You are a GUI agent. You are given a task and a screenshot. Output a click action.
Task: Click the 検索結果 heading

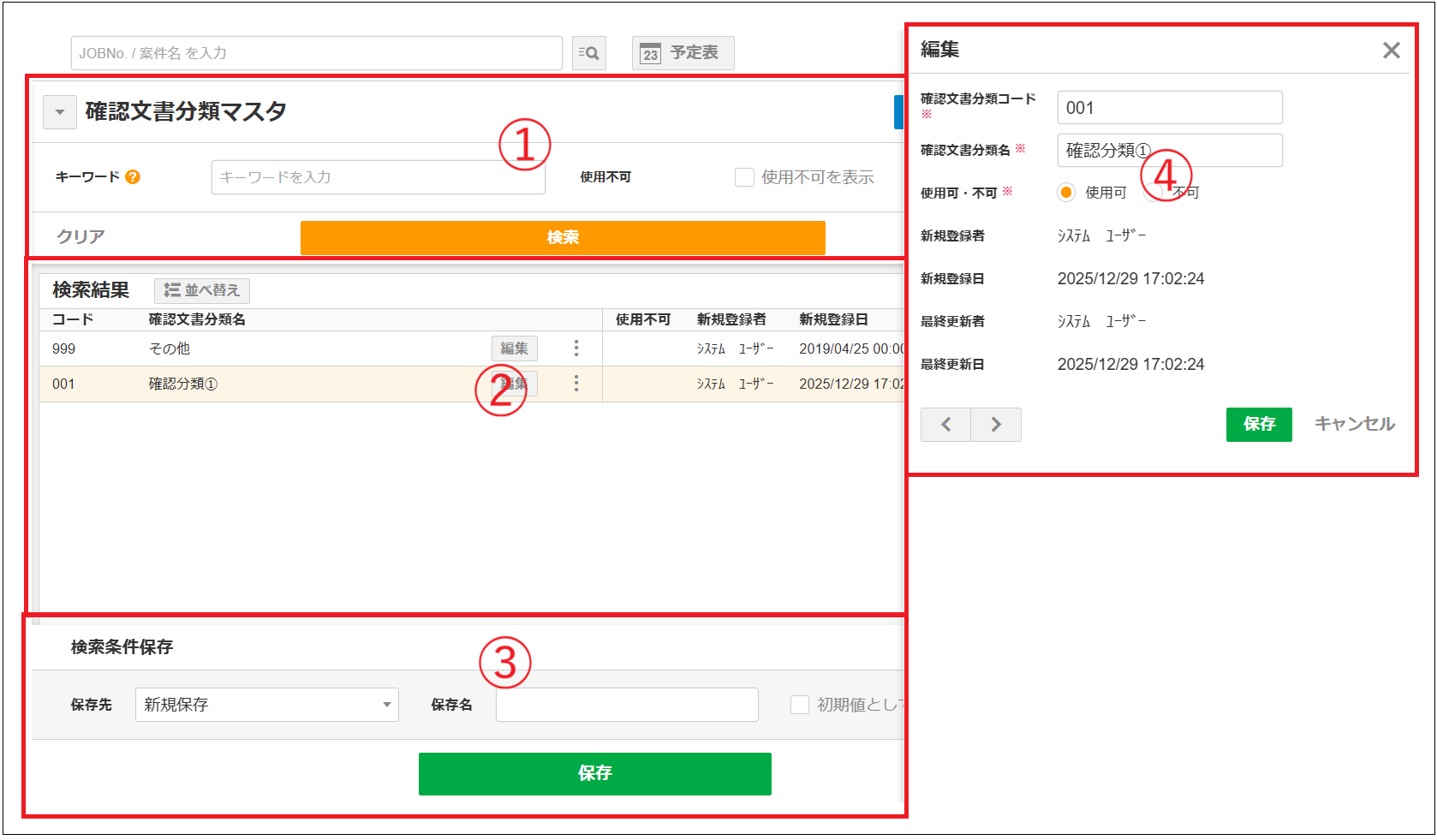pyautogui.click(x=91, y=290)
